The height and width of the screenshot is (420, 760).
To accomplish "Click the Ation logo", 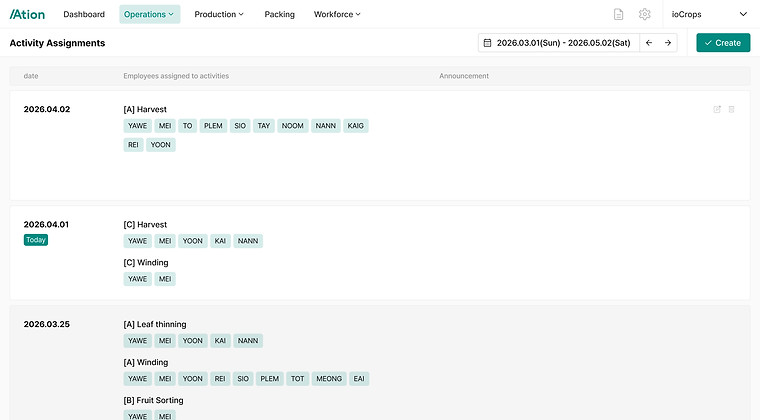I will click(27, 15).
